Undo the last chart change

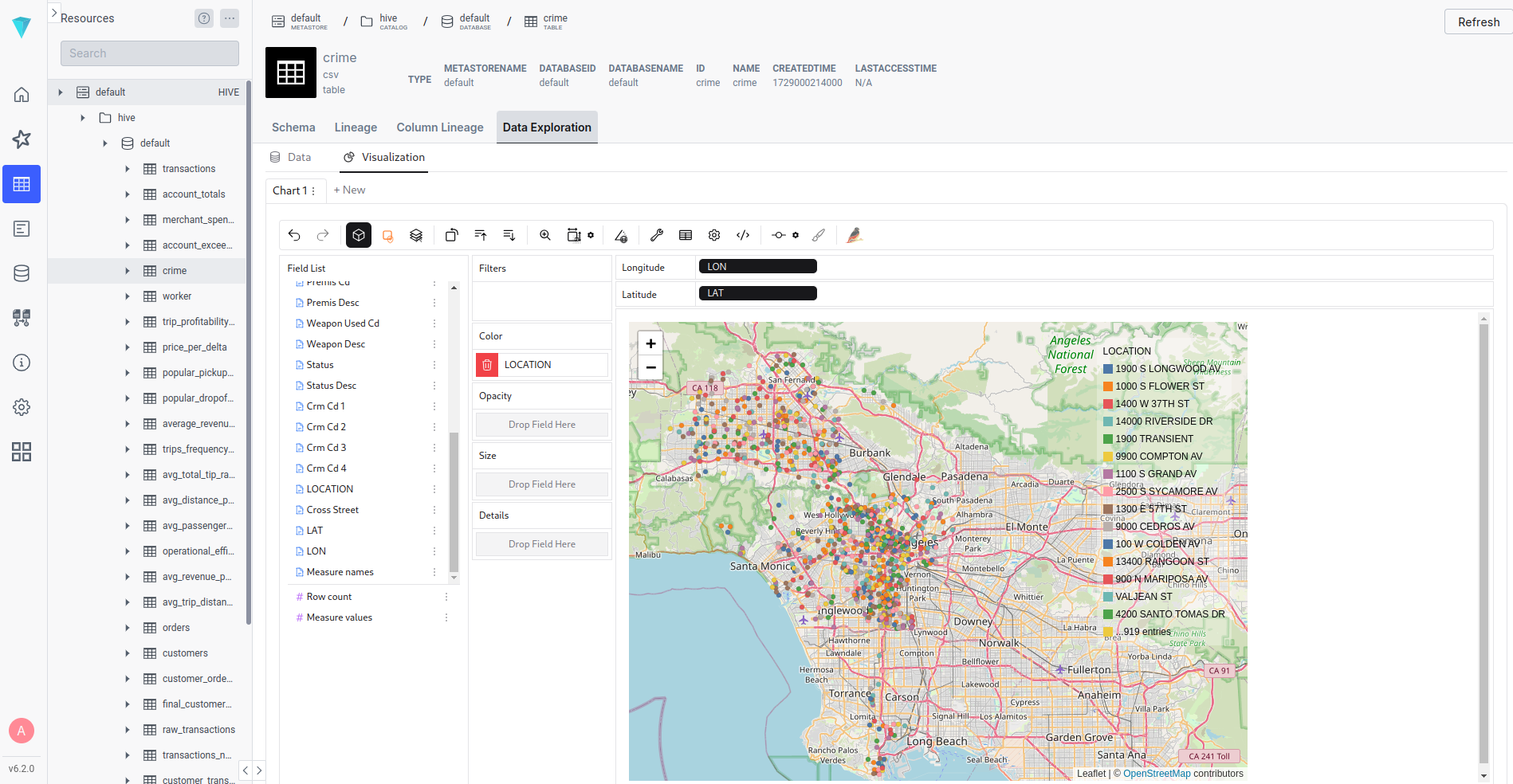(294, 235)
